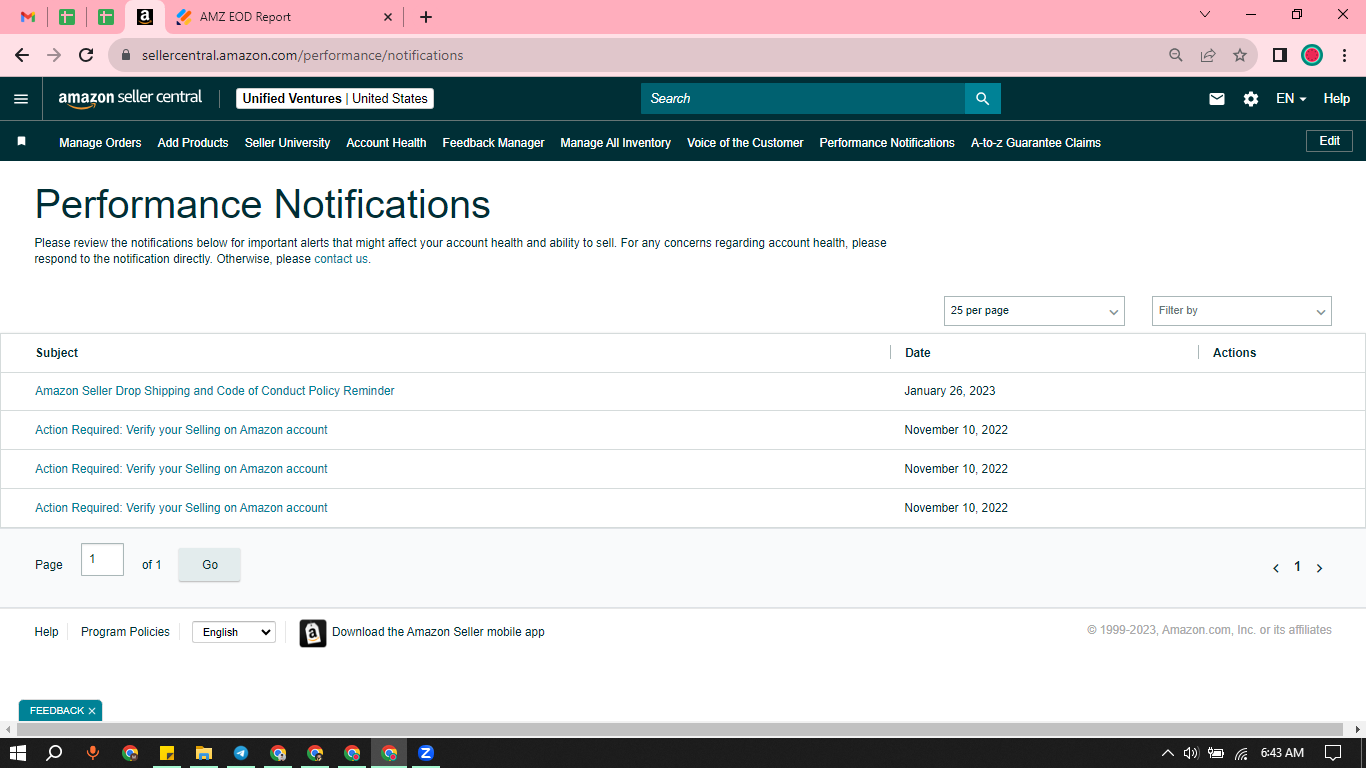Switch to second green spreadsheet tab

105,17
